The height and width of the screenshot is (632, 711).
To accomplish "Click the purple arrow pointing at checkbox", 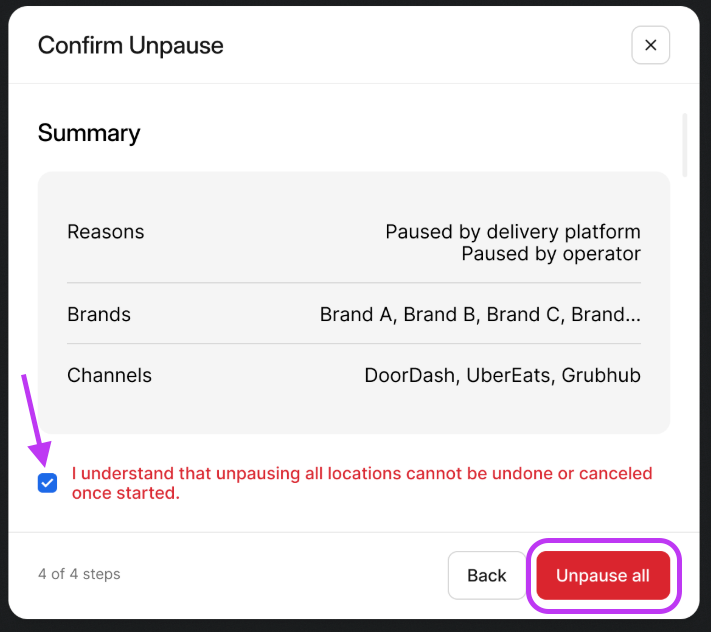I will pos(33,420).
